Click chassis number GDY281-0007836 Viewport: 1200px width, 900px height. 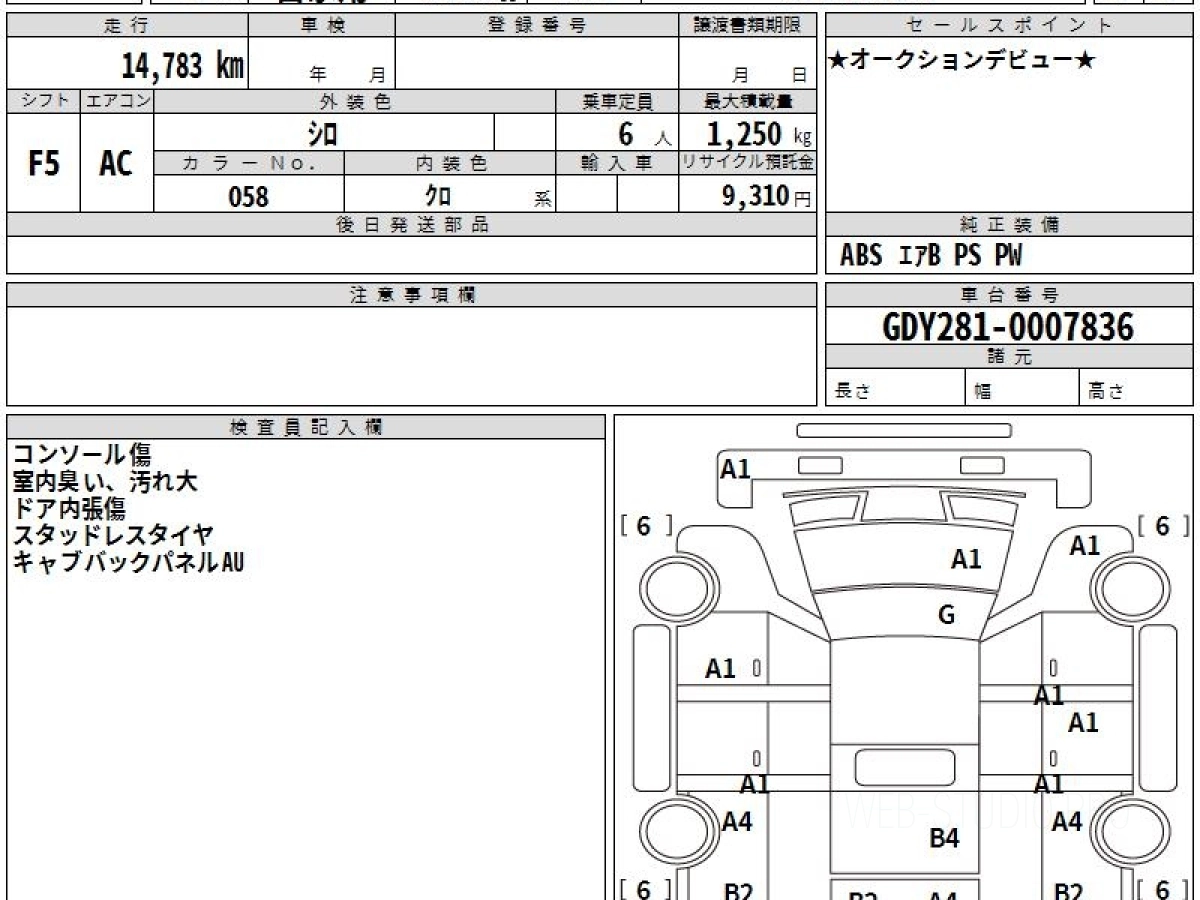point(1008,327)
